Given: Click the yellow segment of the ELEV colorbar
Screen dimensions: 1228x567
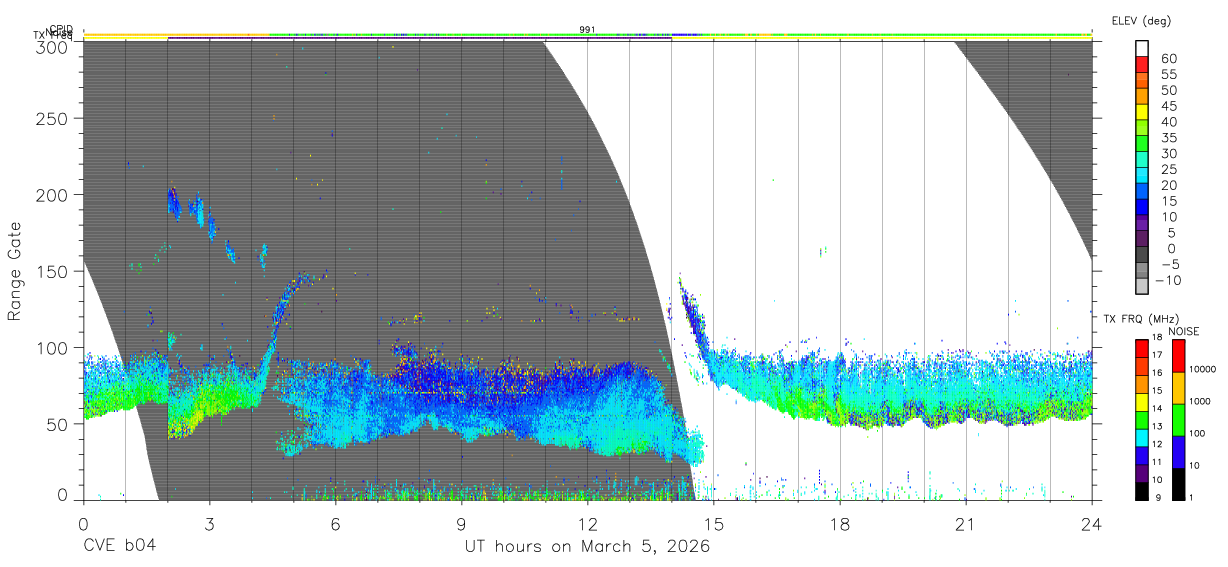Looking at the screenshot, I should (x=1142, y=112).
